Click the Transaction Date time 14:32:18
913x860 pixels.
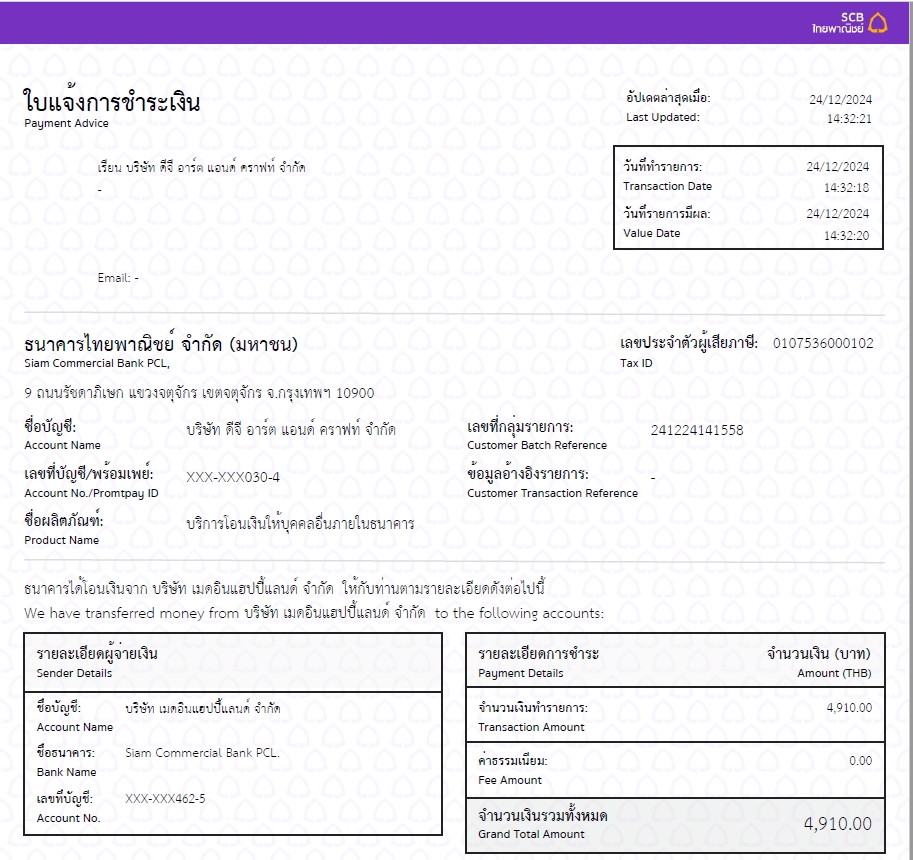click(x=846, y=187)
